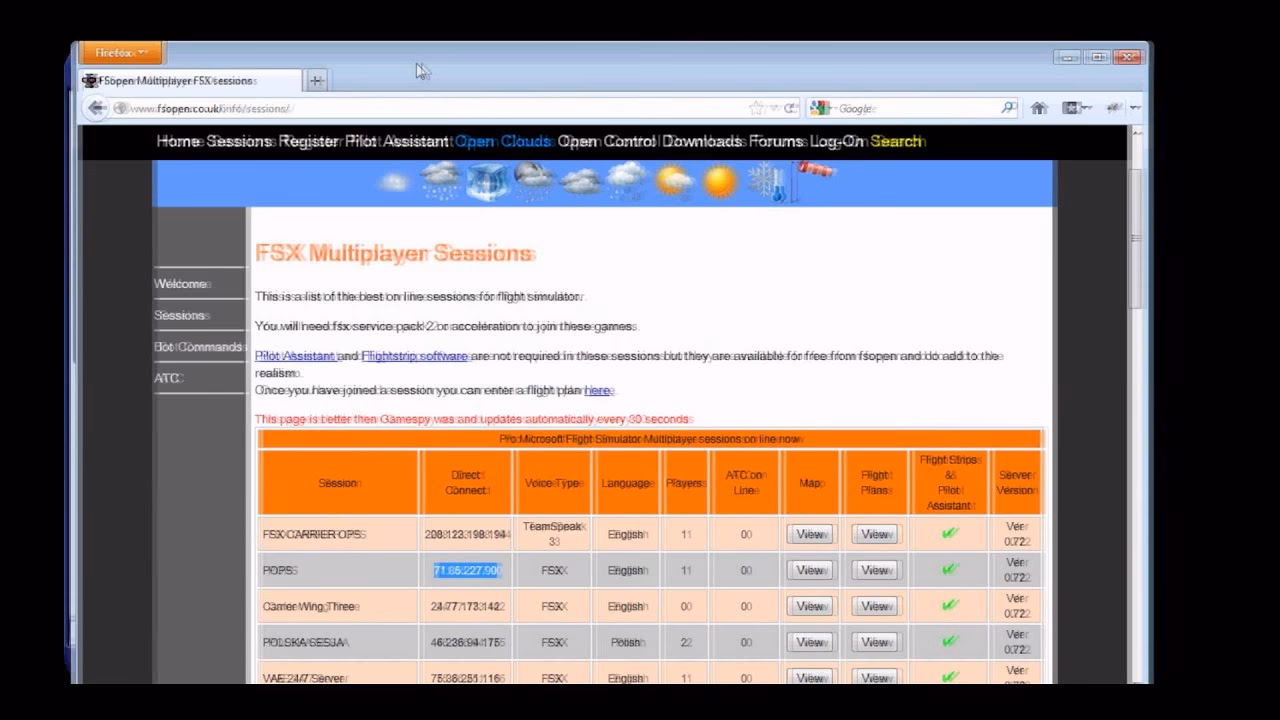Image resolution: width=1280 pixels, height=720 pixels.
Task: View flight plans for FSX CARRIER OPS
Action: pos(876,534)
